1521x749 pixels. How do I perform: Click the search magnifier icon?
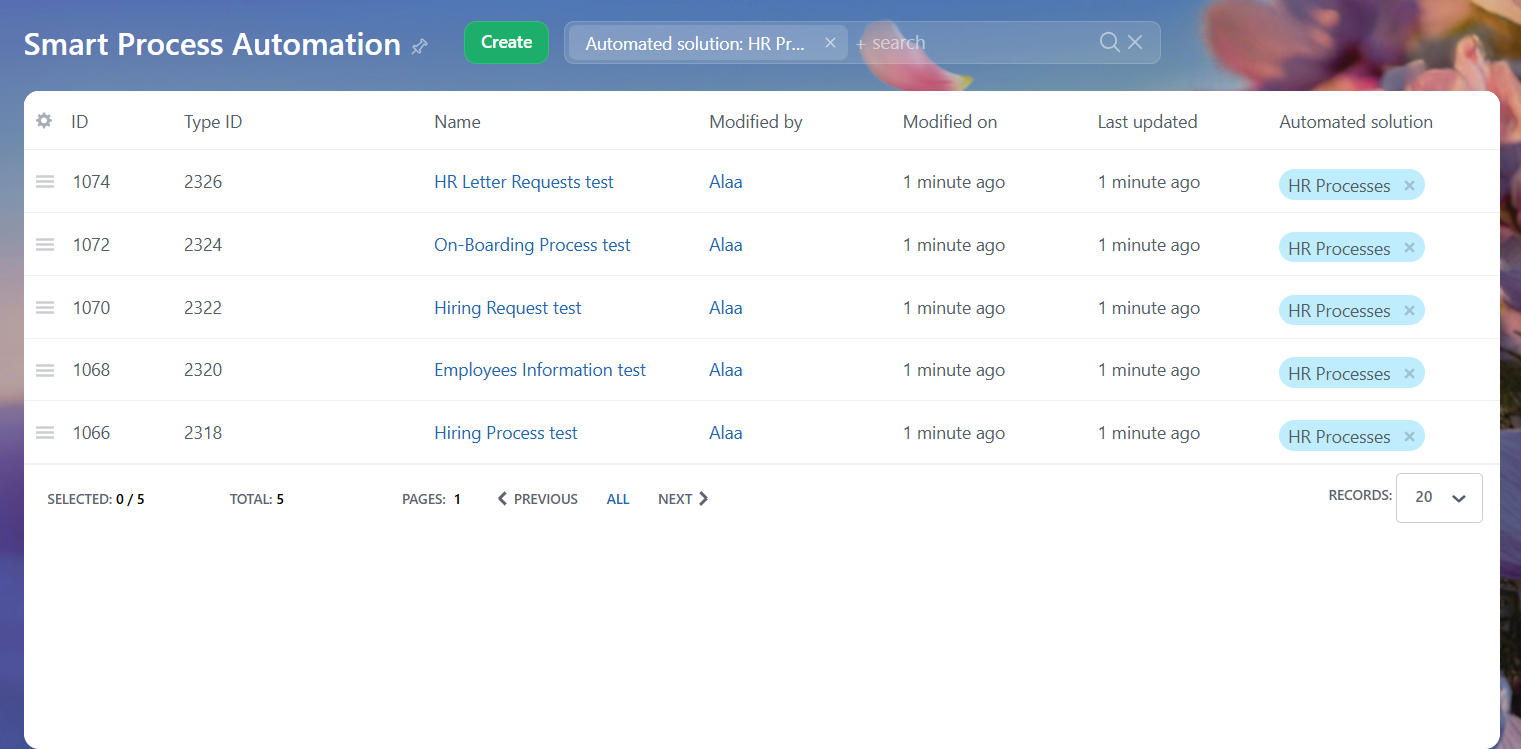tap(1109, 42)
